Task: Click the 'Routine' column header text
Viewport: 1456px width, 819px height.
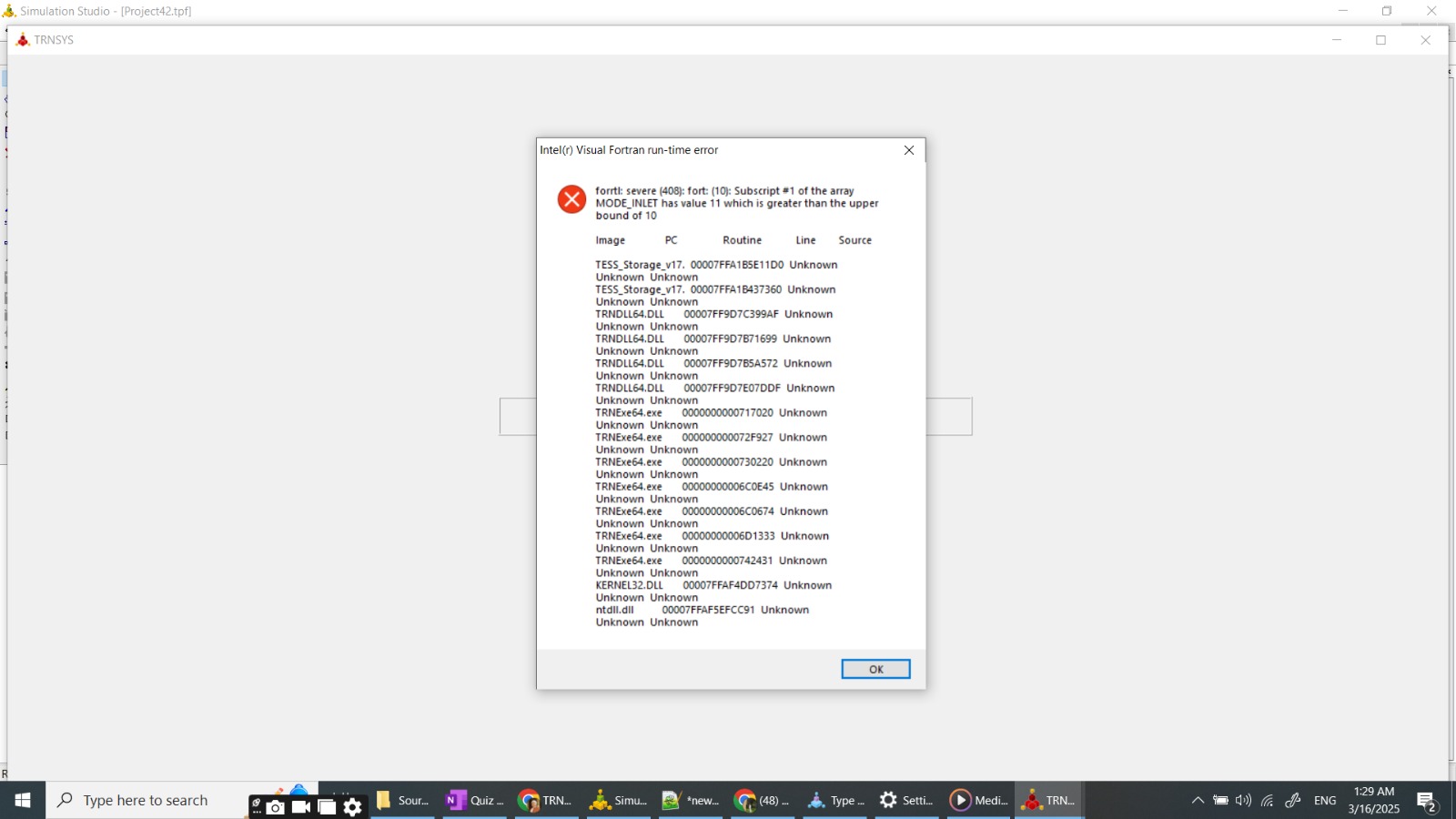Action: [743, 240]
